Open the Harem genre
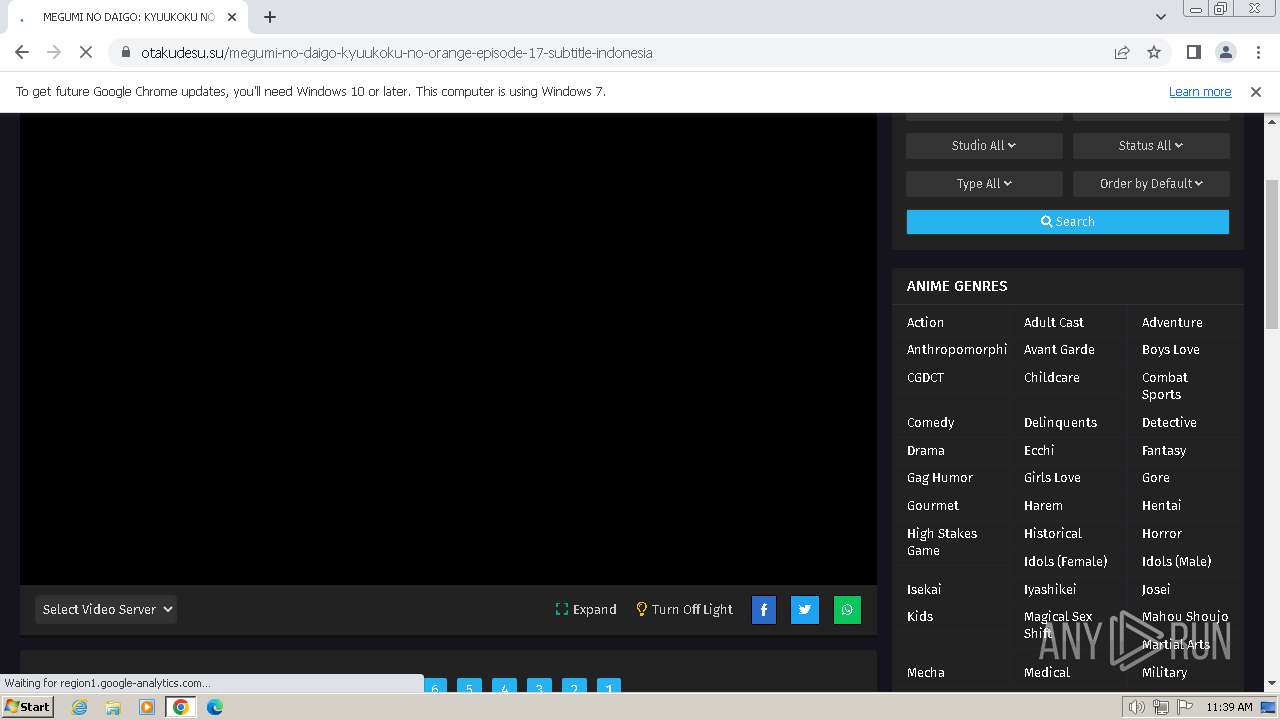 pos(1043,505)
